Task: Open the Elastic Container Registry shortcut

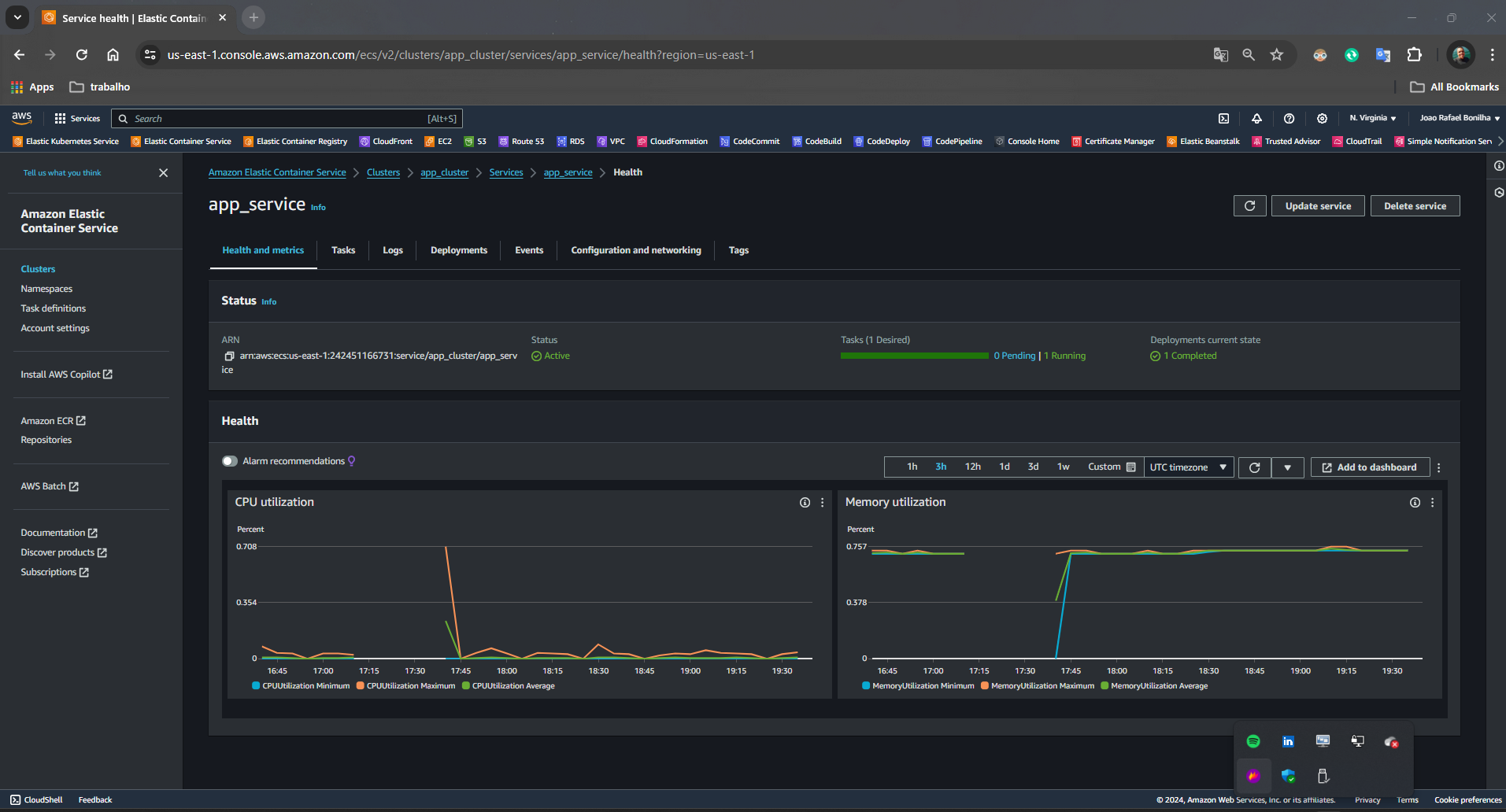Action: (295, 142)
